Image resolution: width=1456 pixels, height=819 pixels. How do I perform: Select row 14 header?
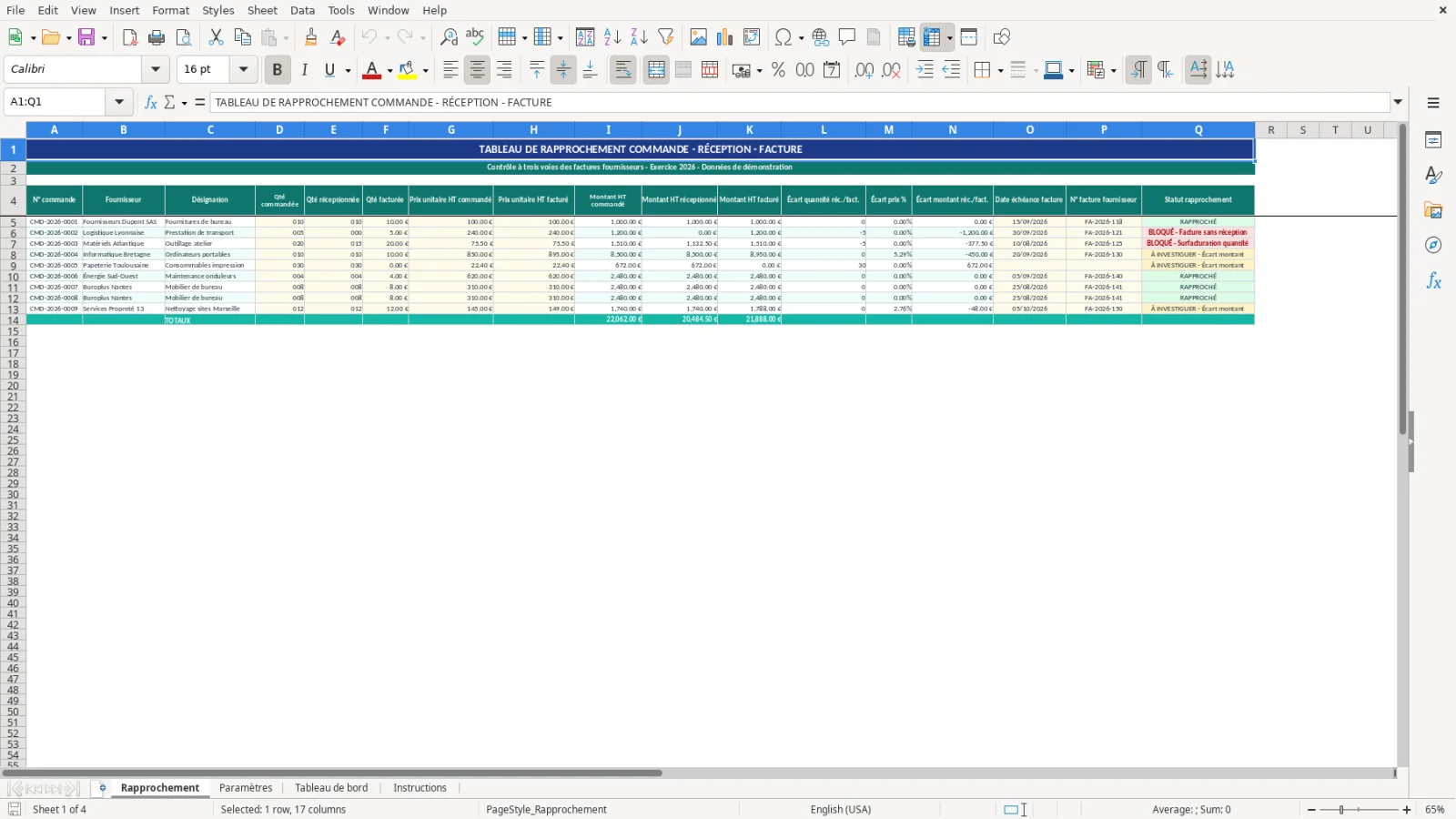(x=13, y=320)
